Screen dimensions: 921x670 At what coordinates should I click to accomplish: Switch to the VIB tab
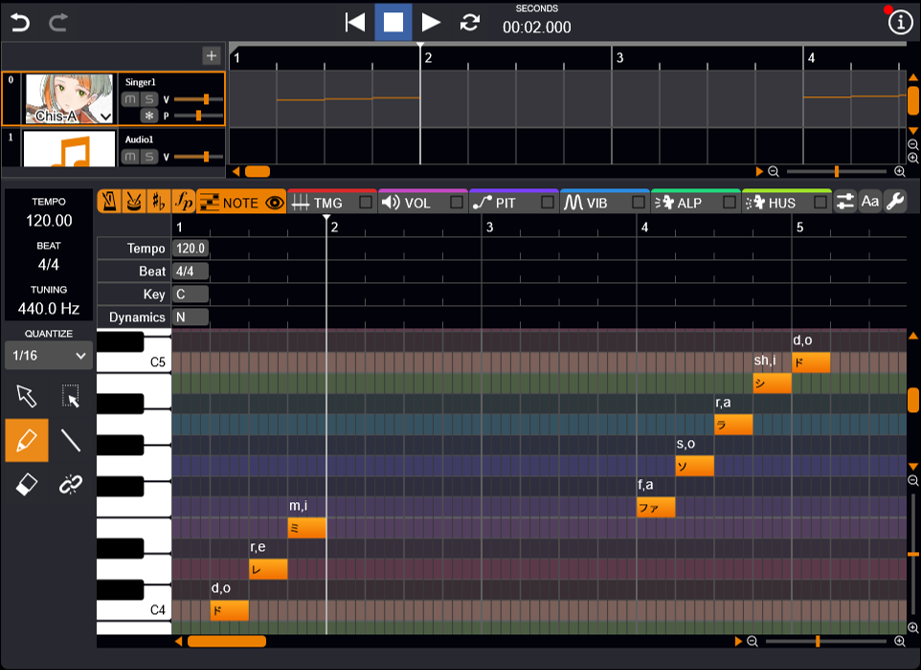pyautogui.click(x=595, y=203)
